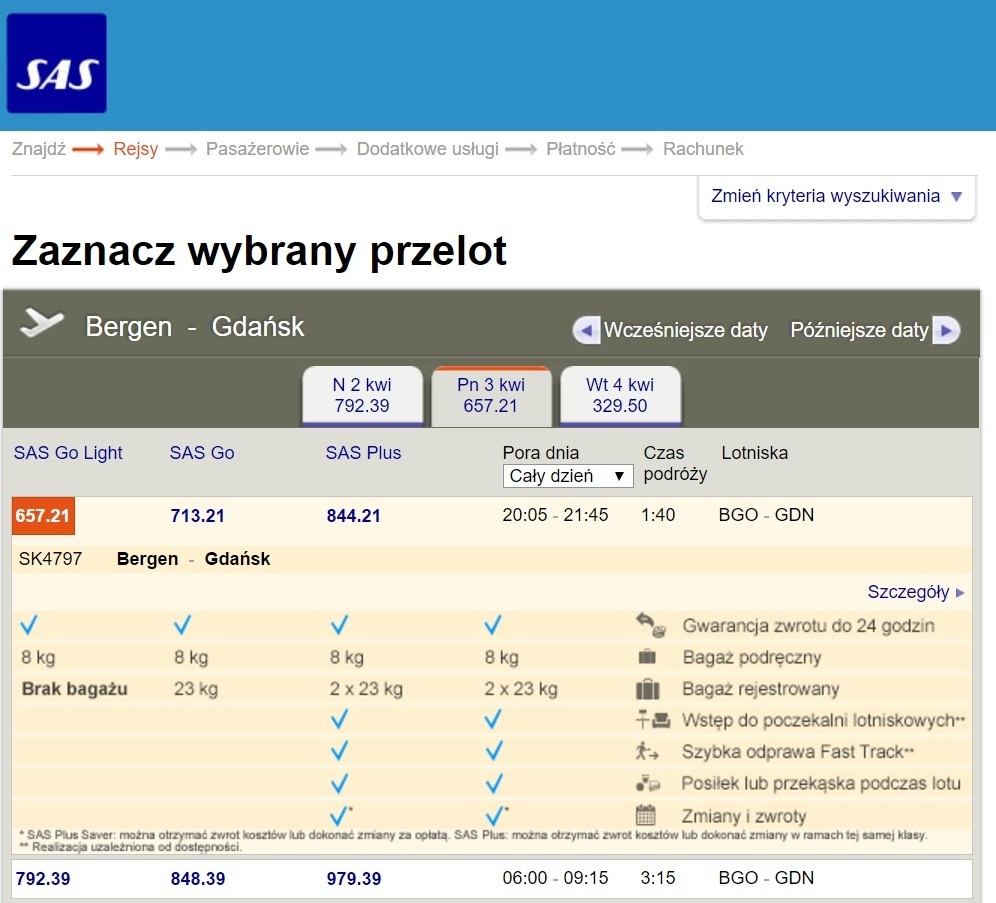Open Szczegóły flight details link
996x903 pixels.
point(908,592)
